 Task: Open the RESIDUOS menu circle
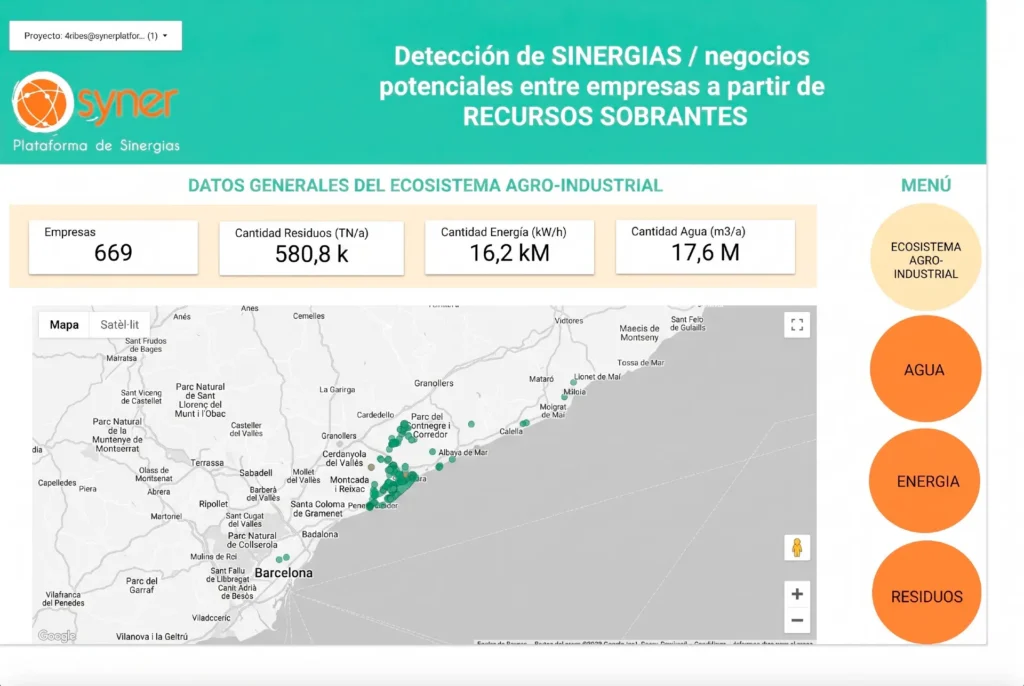tap(926, 593)
